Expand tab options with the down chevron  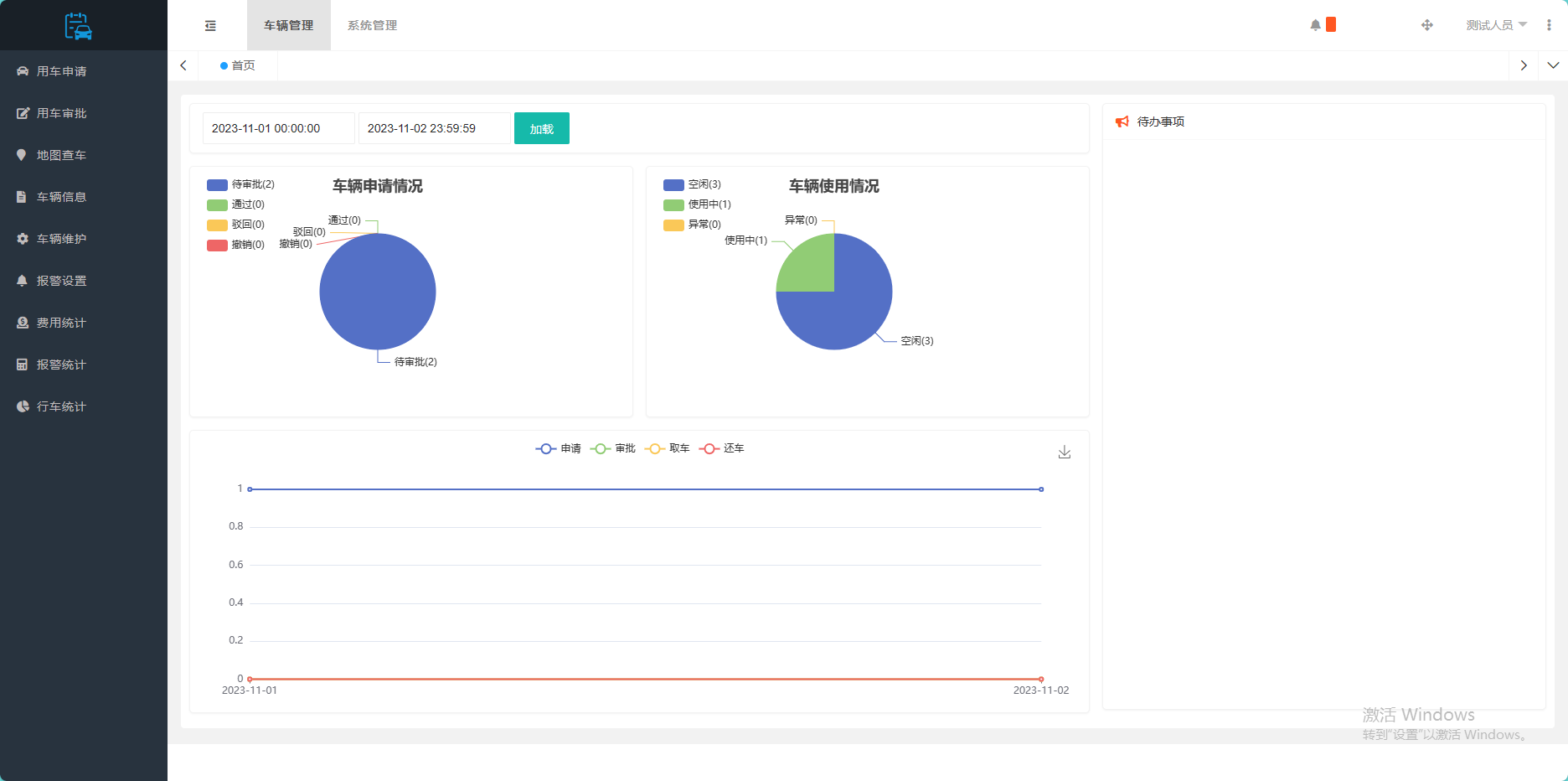point(1553,65)
